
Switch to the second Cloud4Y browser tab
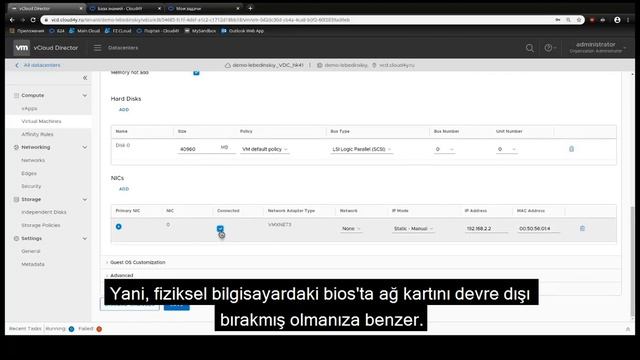click(x=124, y=8)
